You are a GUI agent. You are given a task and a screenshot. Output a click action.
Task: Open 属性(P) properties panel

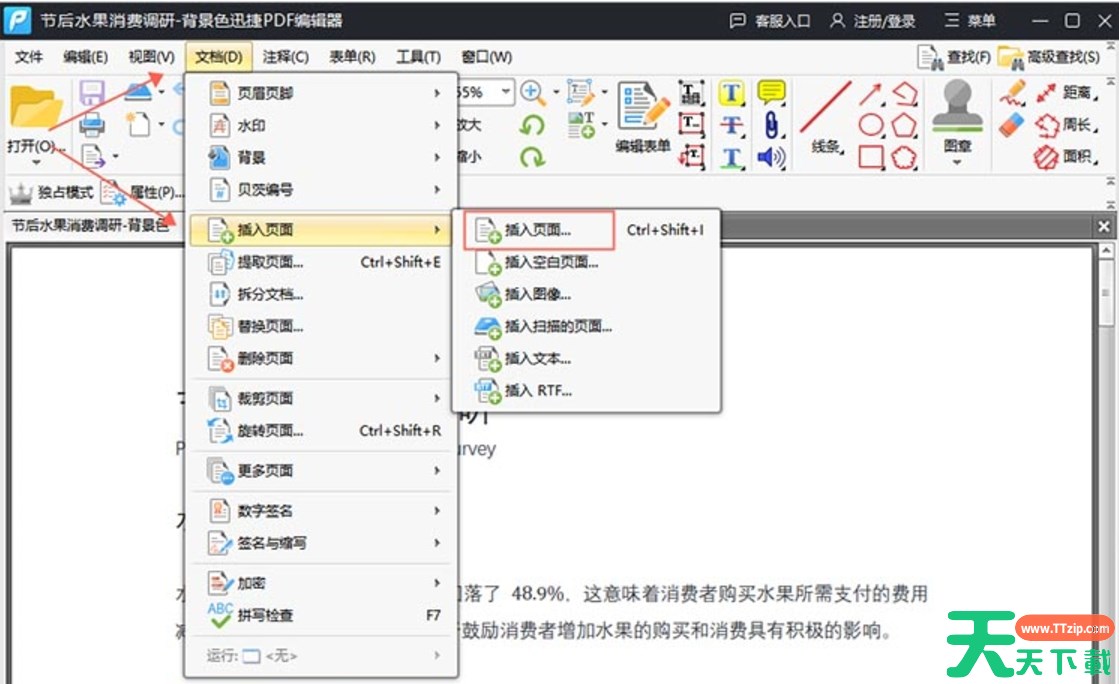point(141,192)
